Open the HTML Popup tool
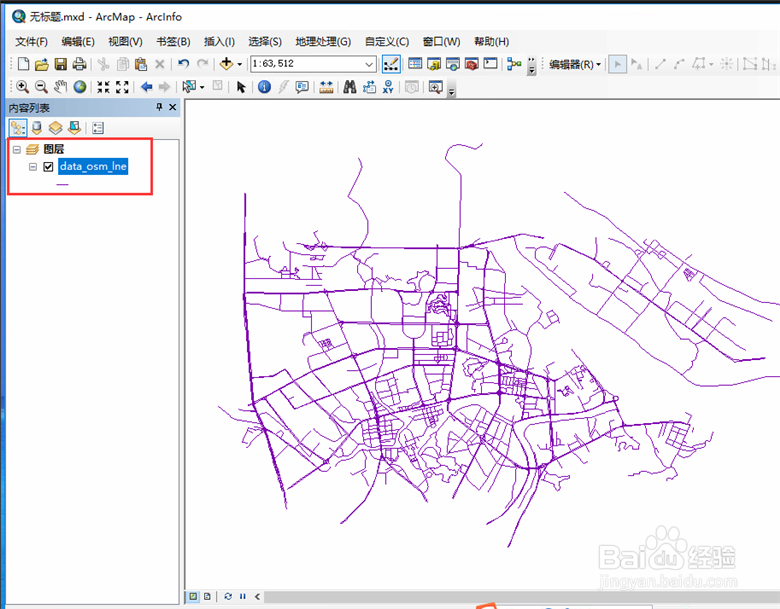The image size is (780, 609). [302, 87]
